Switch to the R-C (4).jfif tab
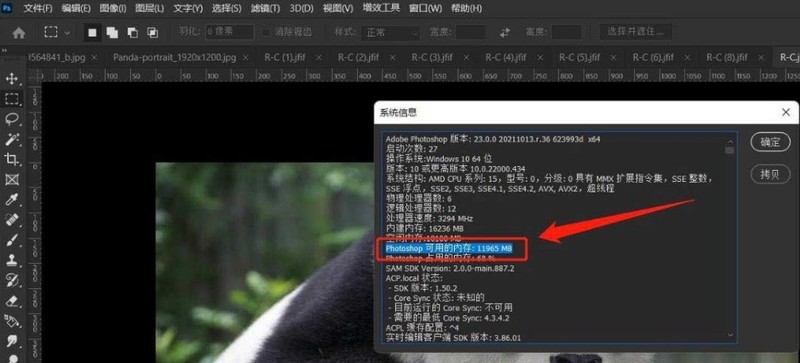Viewport: 800px width, 363px height. point(506,57)
